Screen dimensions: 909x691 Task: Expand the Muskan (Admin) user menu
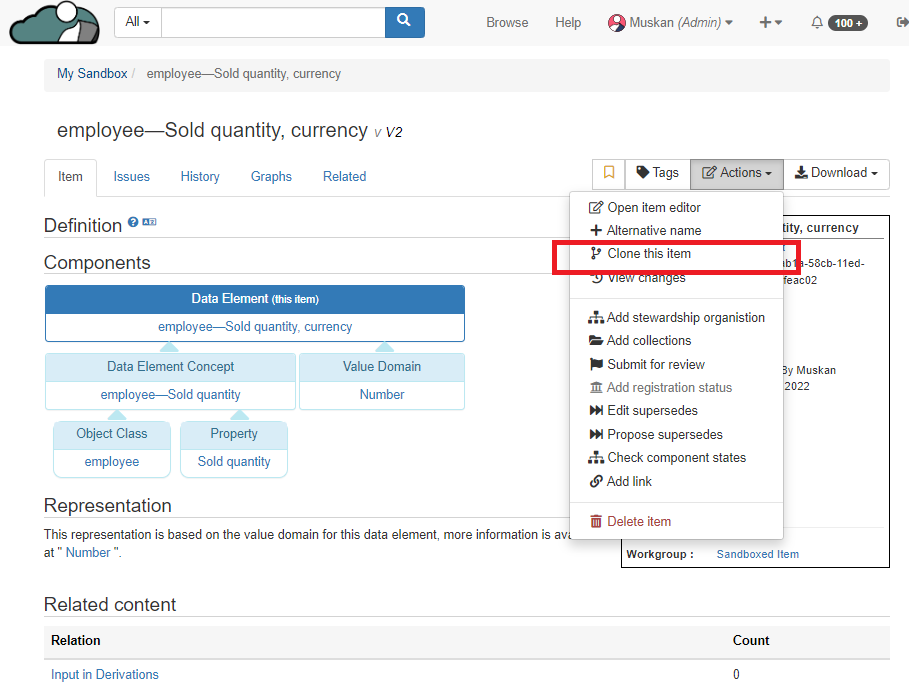coord(670,22)
